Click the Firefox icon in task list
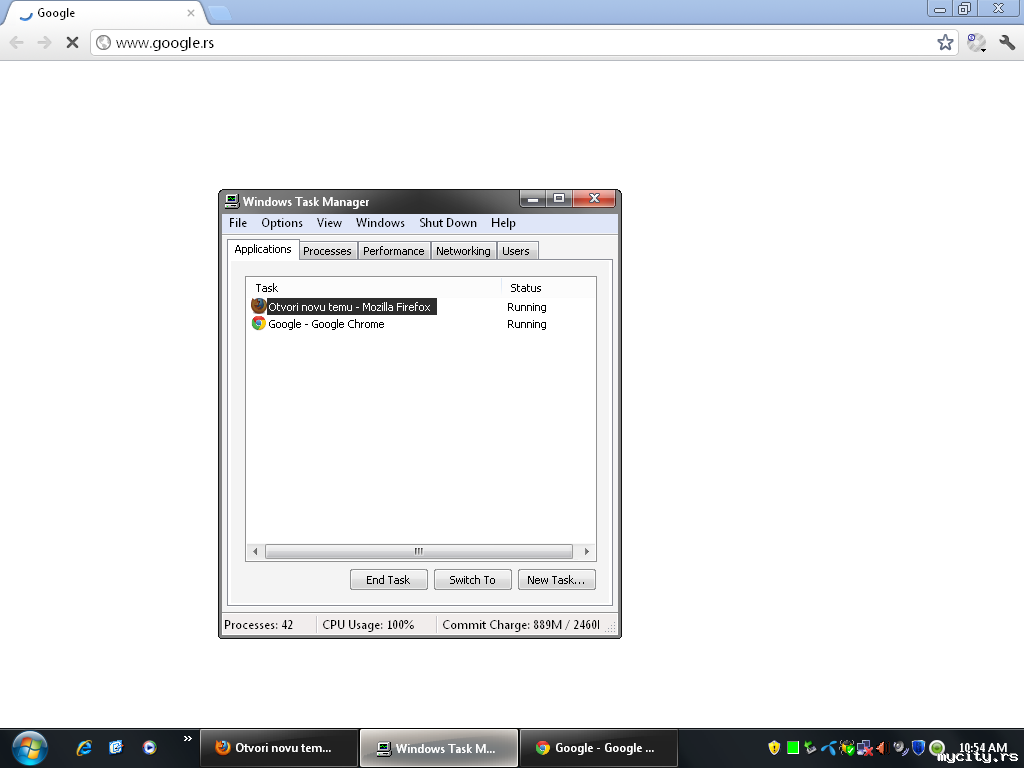Image resolution: width=1024 pixels, height=768 pixels. (259, 306)
